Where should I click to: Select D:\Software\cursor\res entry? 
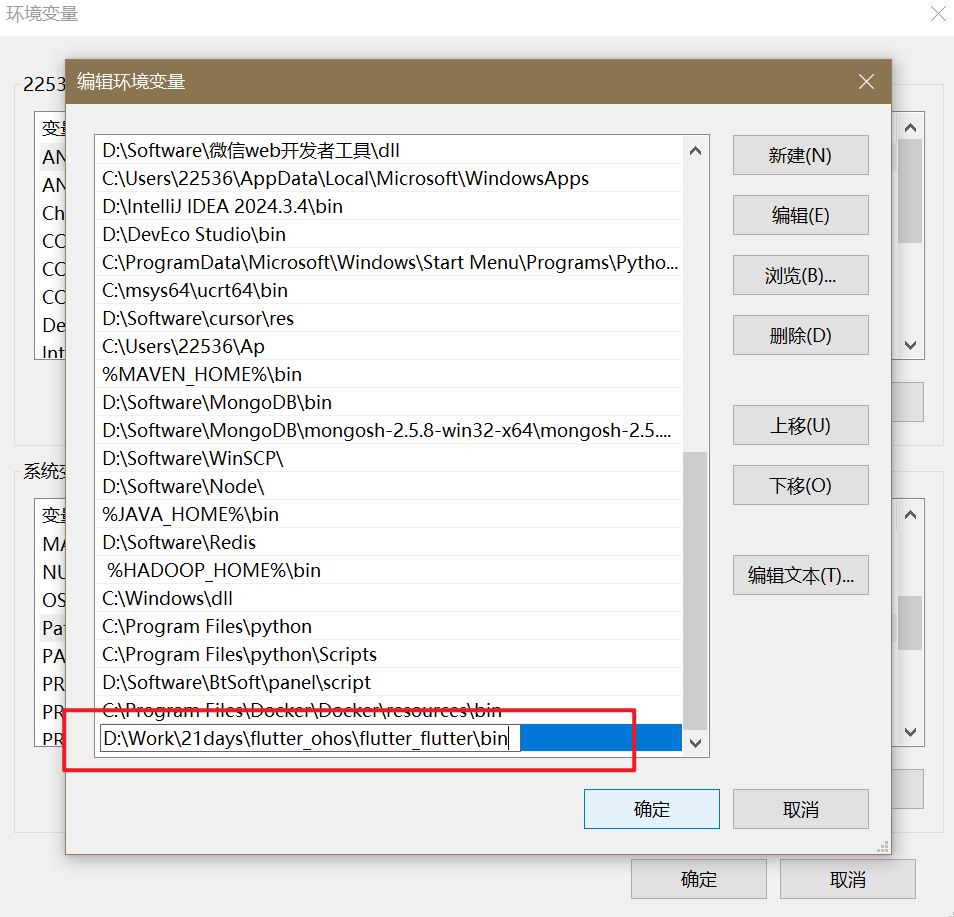[x=389, y=318]
